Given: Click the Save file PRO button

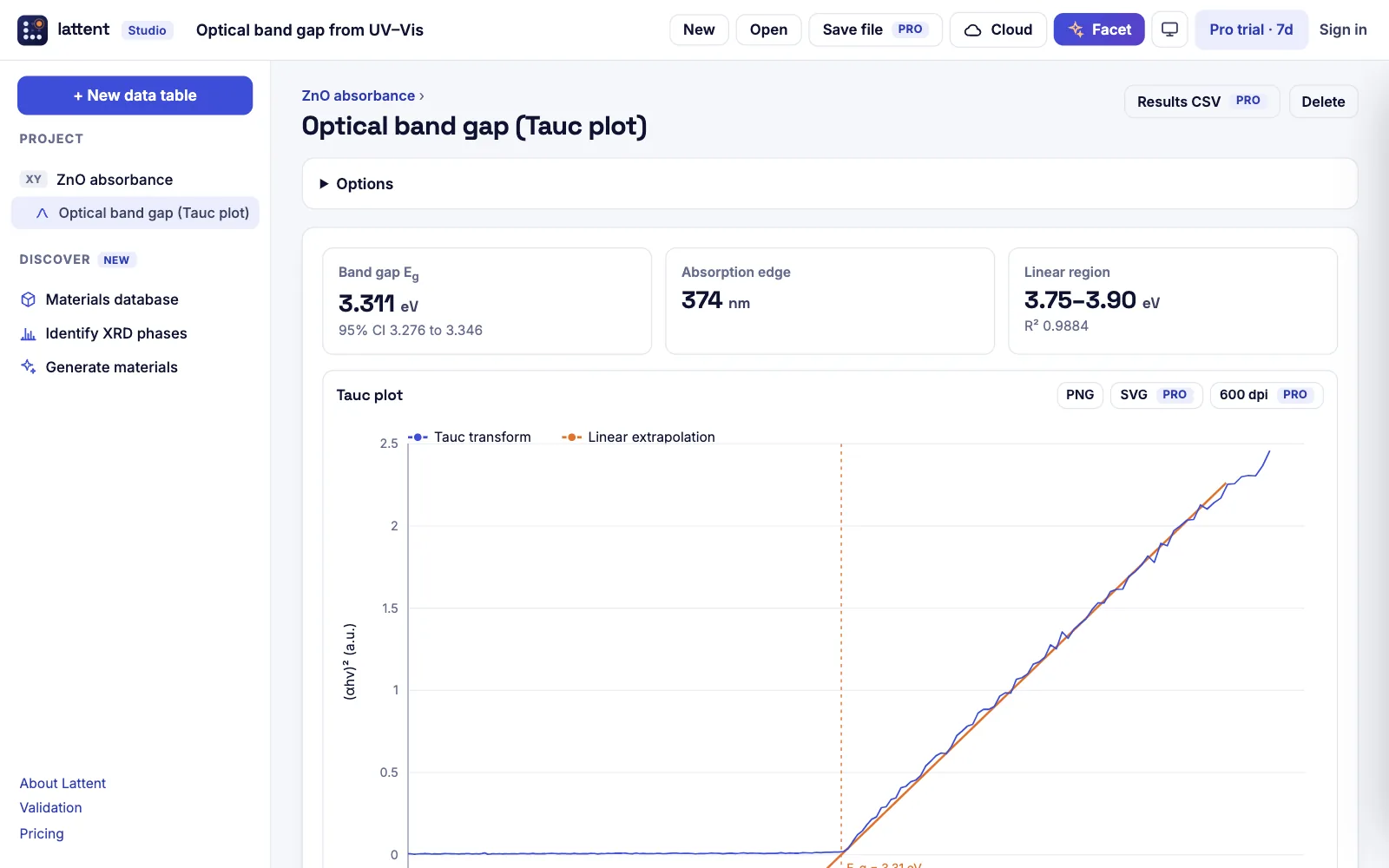Looking at the screenshot, I should click(x=875, y=30).
